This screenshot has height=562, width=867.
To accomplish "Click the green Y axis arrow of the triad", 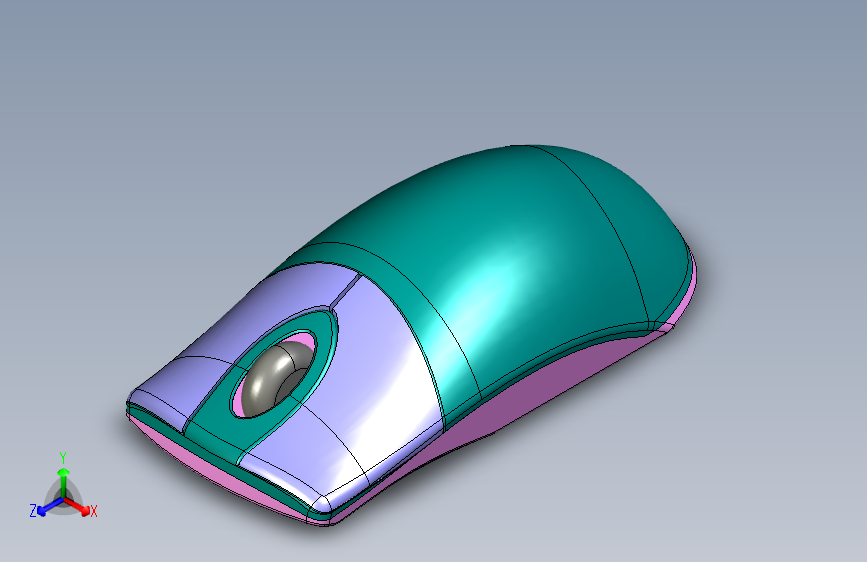I will [x=64, y=482].
